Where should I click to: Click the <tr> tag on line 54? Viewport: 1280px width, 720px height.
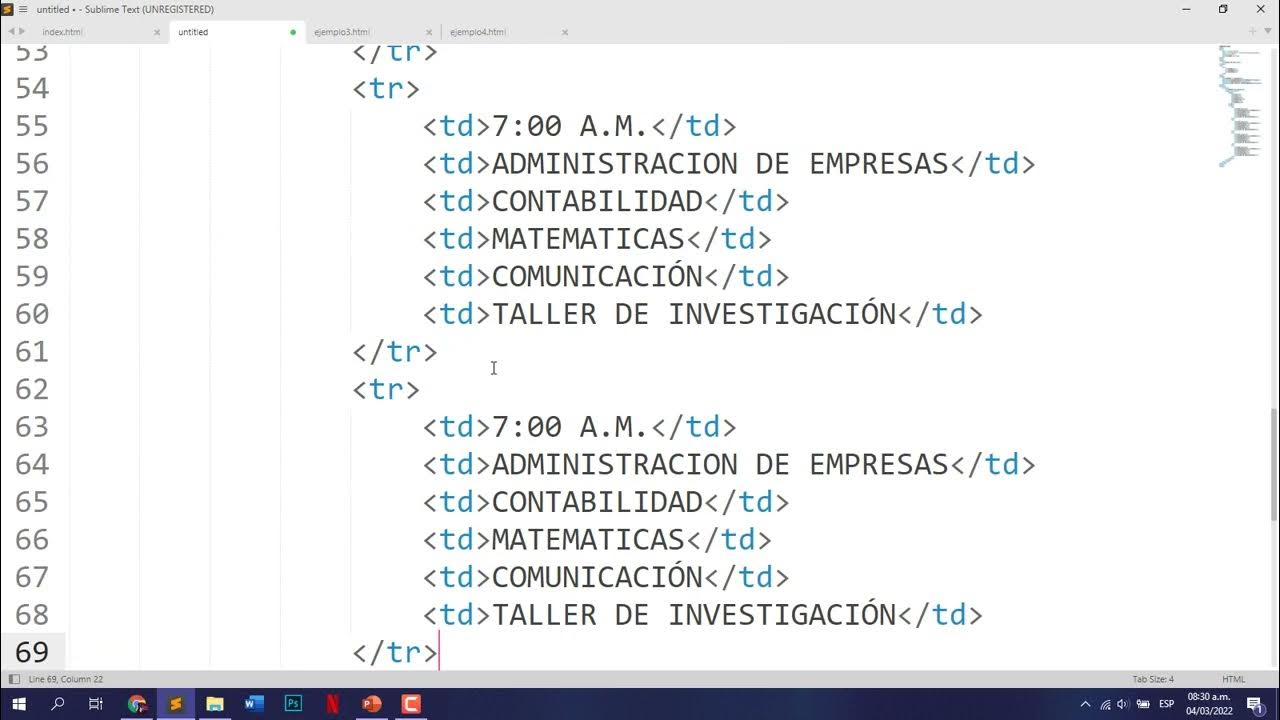pos(386,88)
